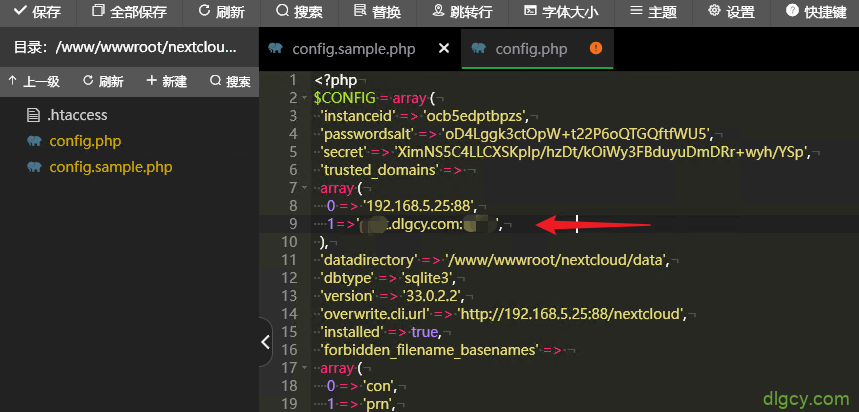The width and height of the screenshot is (859, 412).
Task: Click the directory path /www/wwwroot/nextclou...
Action: click(x=146, y=47)
